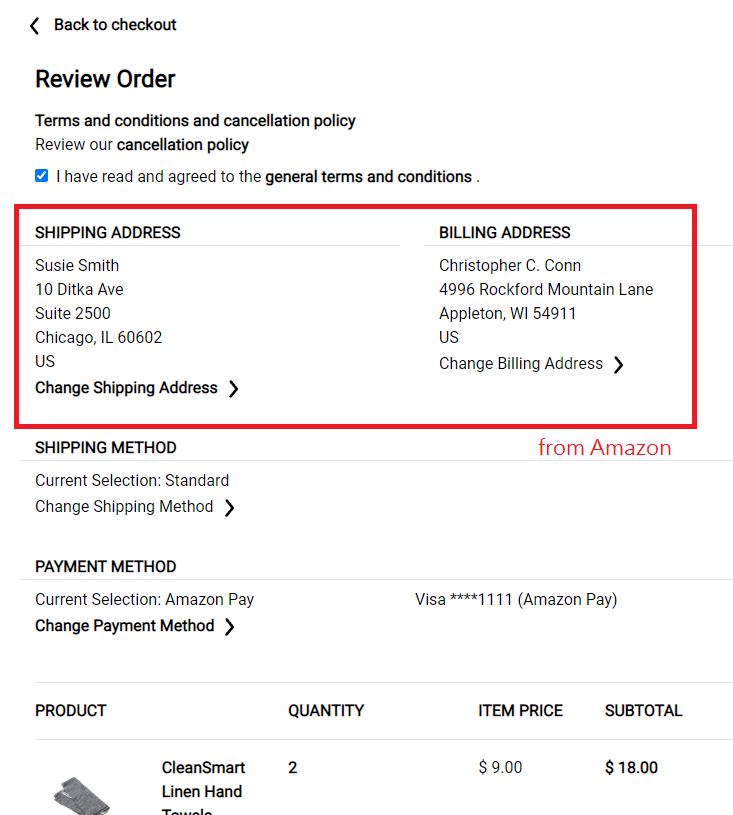Image resolution: width=733 pixels, height=815 pixels.
Task: Click the SUBTOTAL column header
Action: tap(643, 711)
